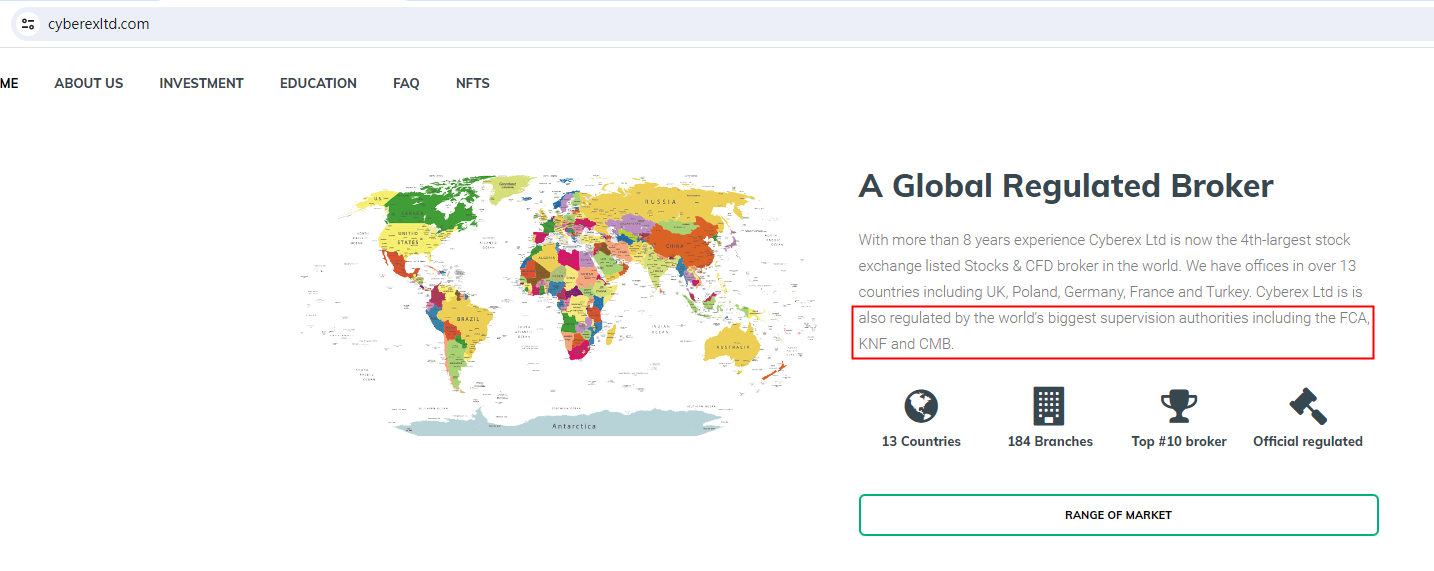Click the '184 Branches' label
Image resolution: width=1434 pixels, height=571 pixels.
[x=1050, y=441]
